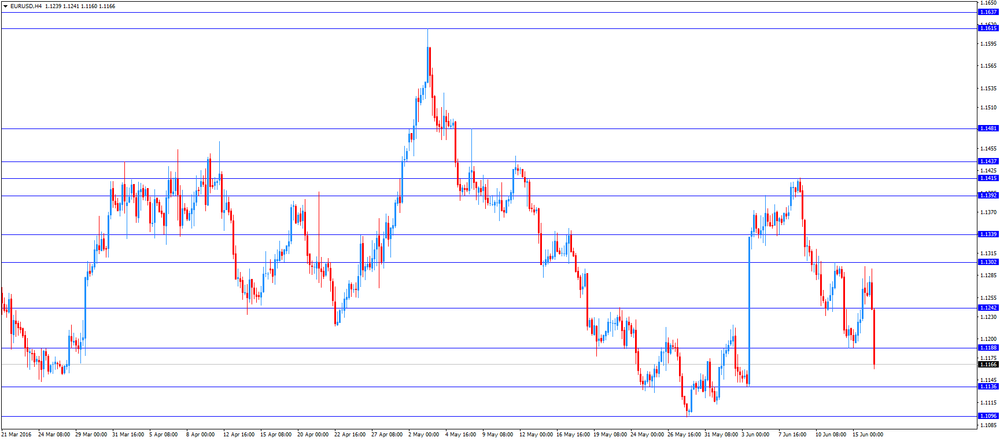Click the 1.1230 price scale value
The image size is (1000, 441).
click(x=989, y=317)
